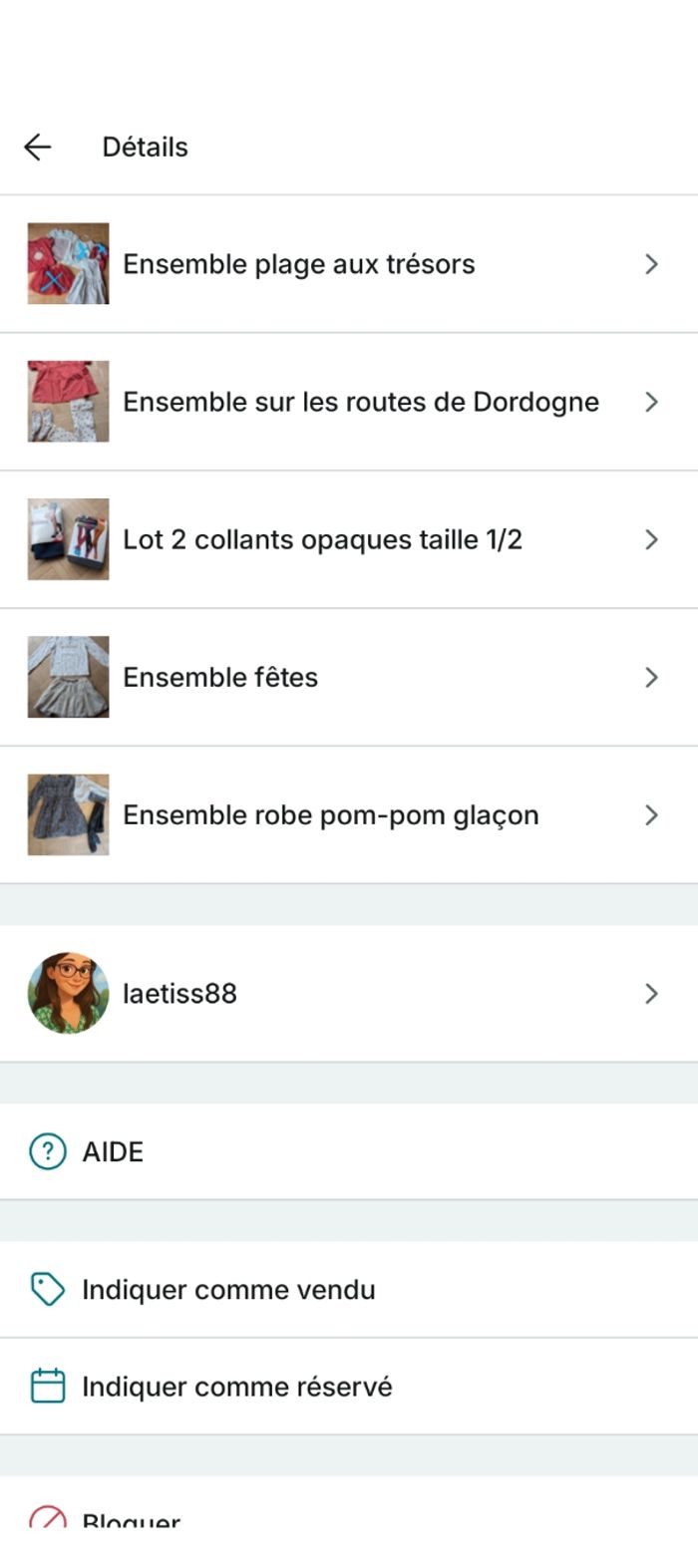Tap Ensemble robe pom-pom glaçon photo
This screenshot has height=1568, width=698.
(68, 814)
